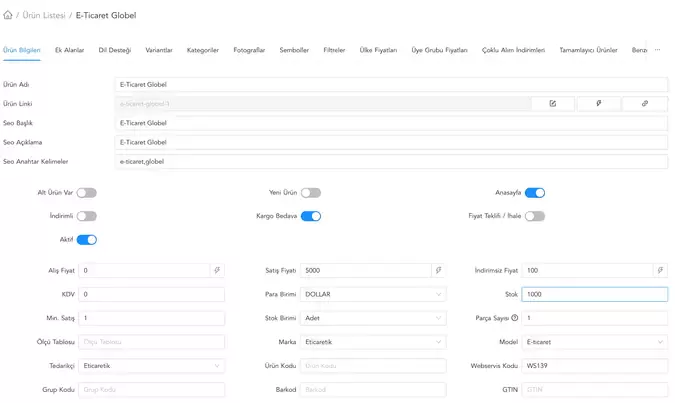This screenshot has height=403, width=675.
Task: Disable the Kargo Bedava switch
Action: coord(311,216)
